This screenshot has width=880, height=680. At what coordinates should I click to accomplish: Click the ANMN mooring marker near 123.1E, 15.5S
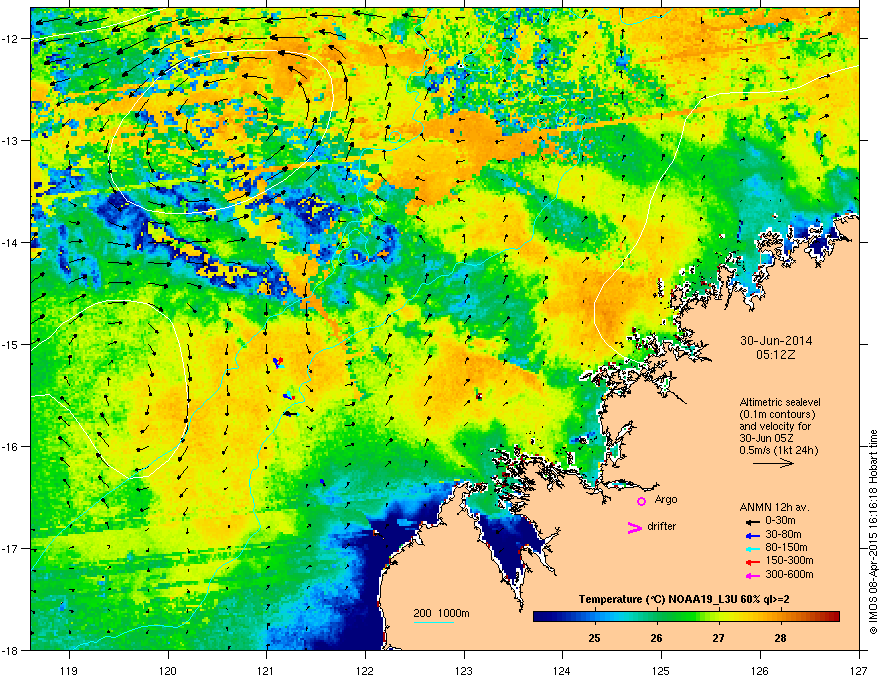479,396
